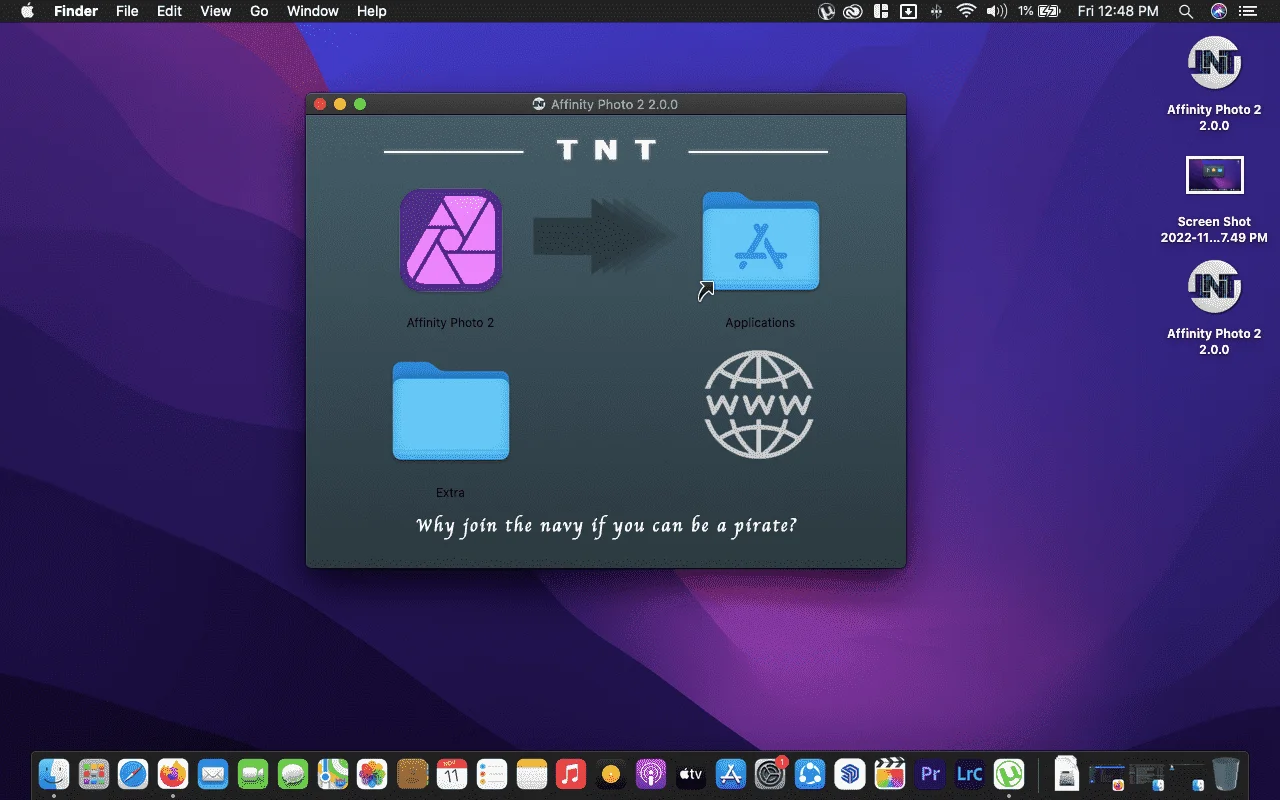This screenshot has height=800, width=1280.
Task: Open uTorrent from the dock
Action: click(1008, 773)
